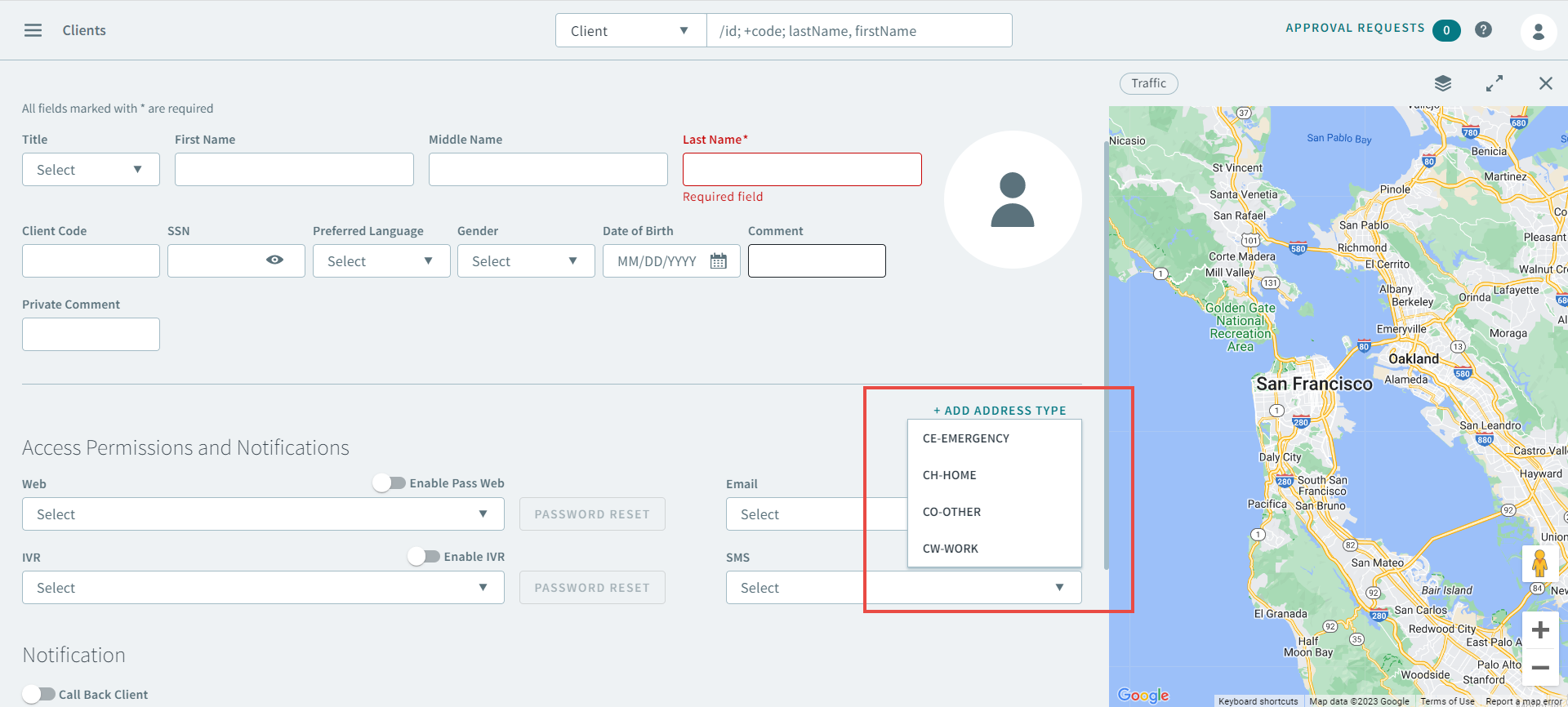Select the Street View pegman

(1540, 563)
